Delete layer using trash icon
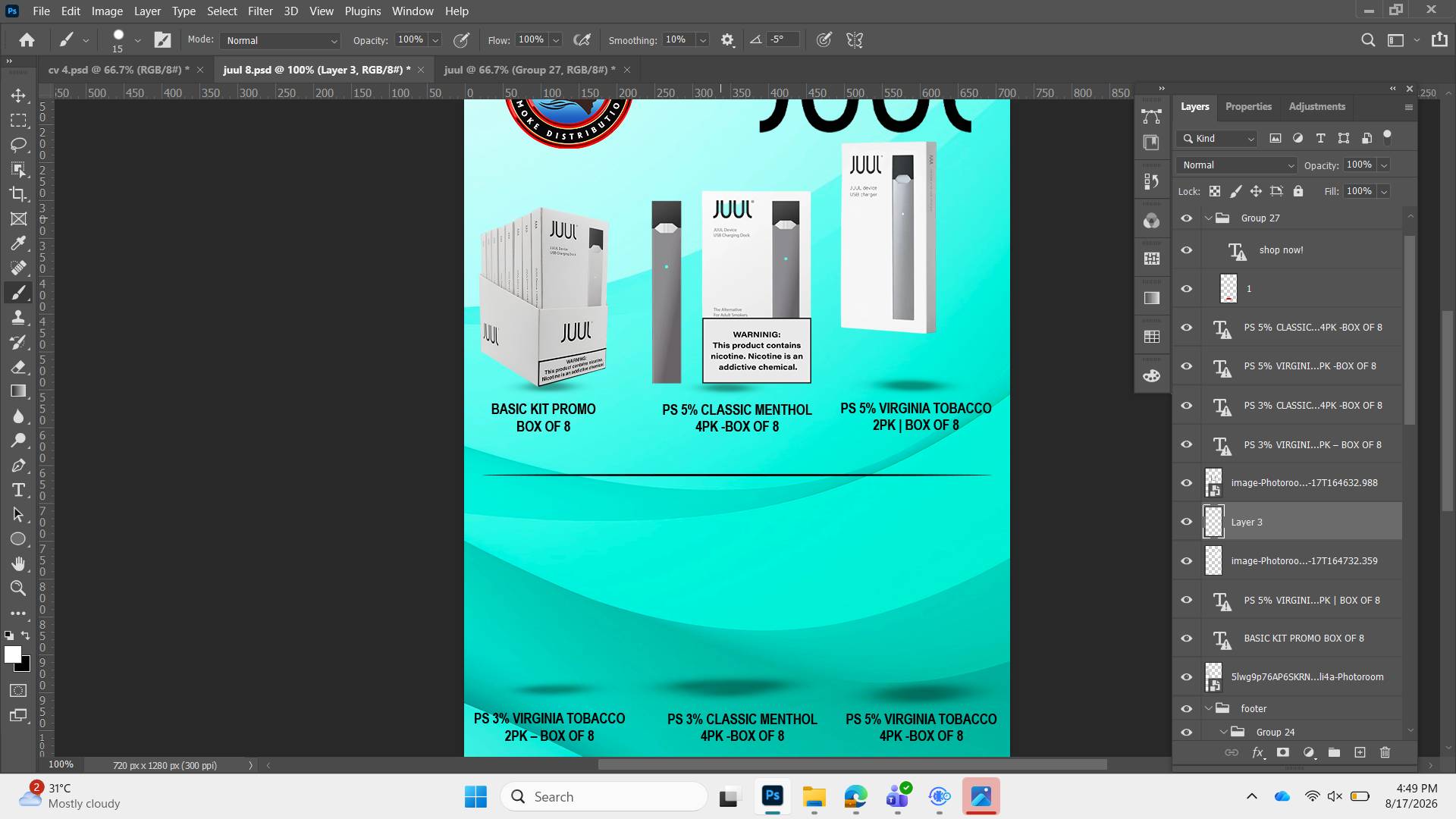The height and width of the screenshot is (819, 1456). [1385, 752]
